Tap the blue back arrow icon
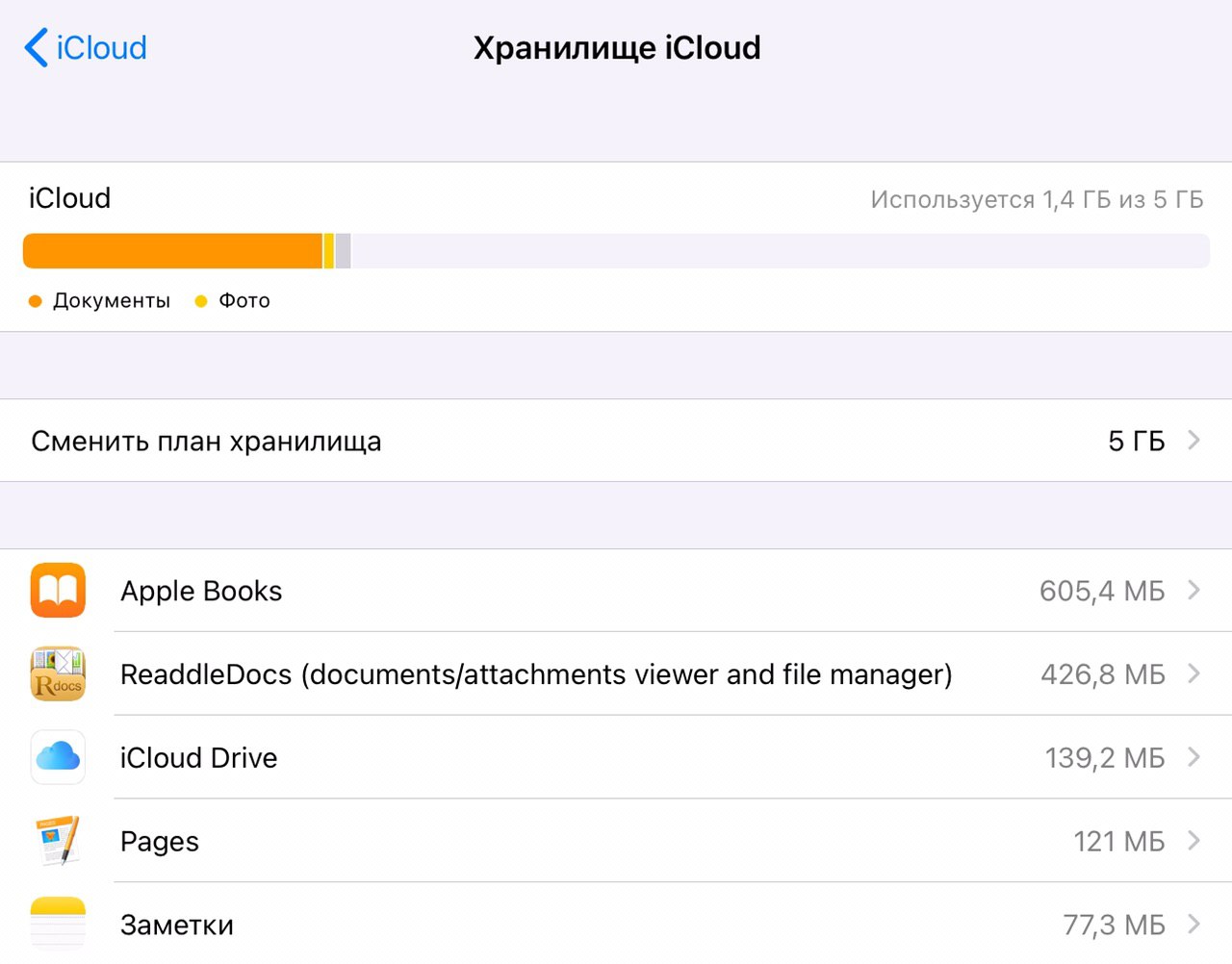This screenshot has width=1232, height=964. pos(36,47)
